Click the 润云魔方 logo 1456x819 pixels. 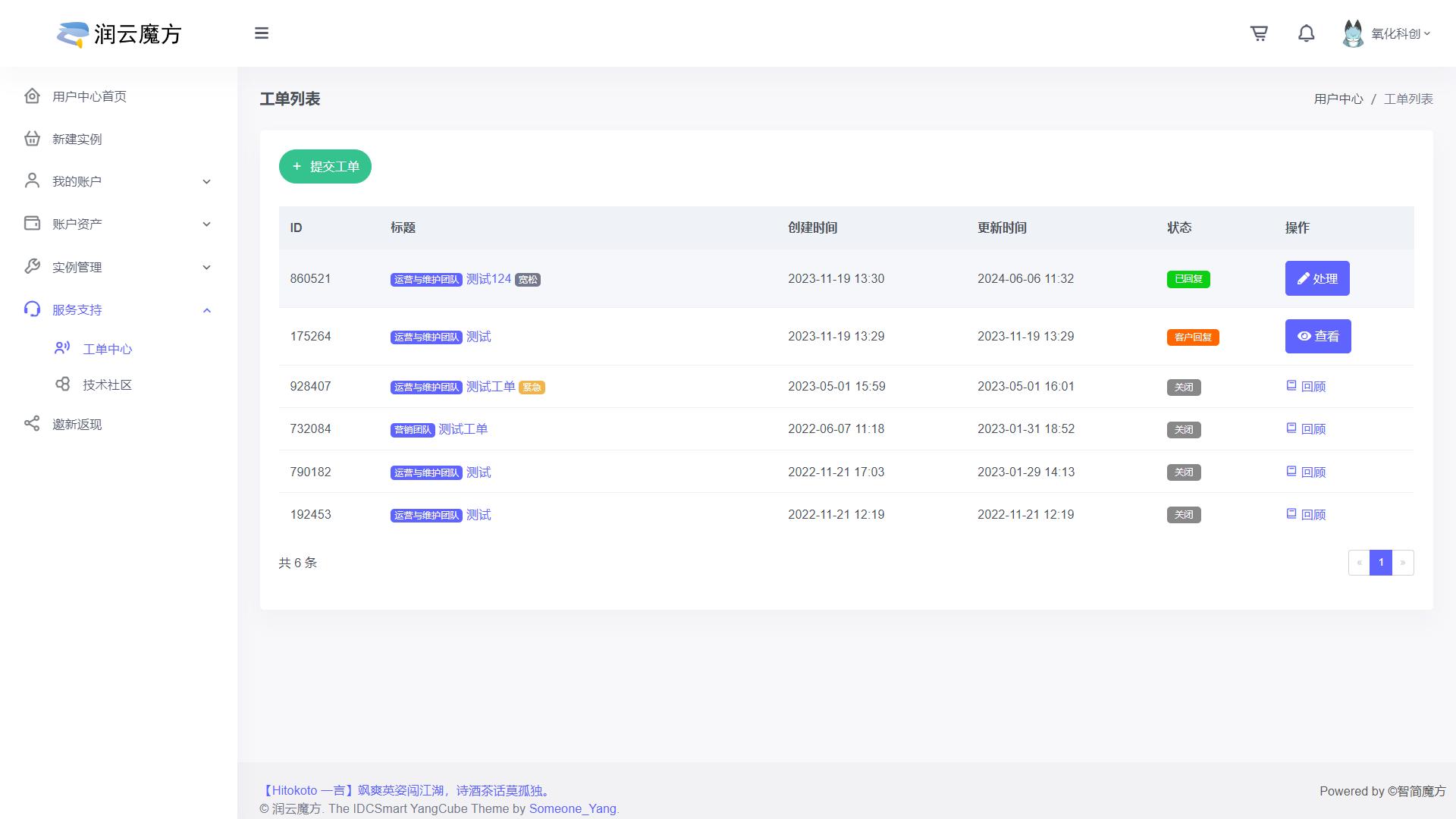119,33
